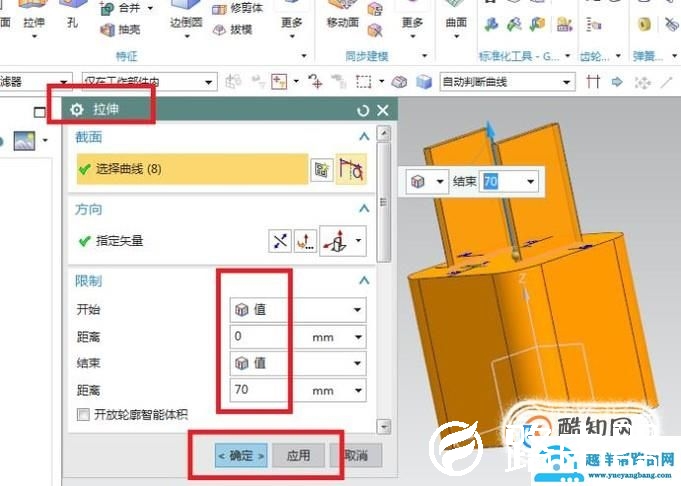Expand the 同步建模 group options arrow

pyautogui.click(x=424, y=56)
